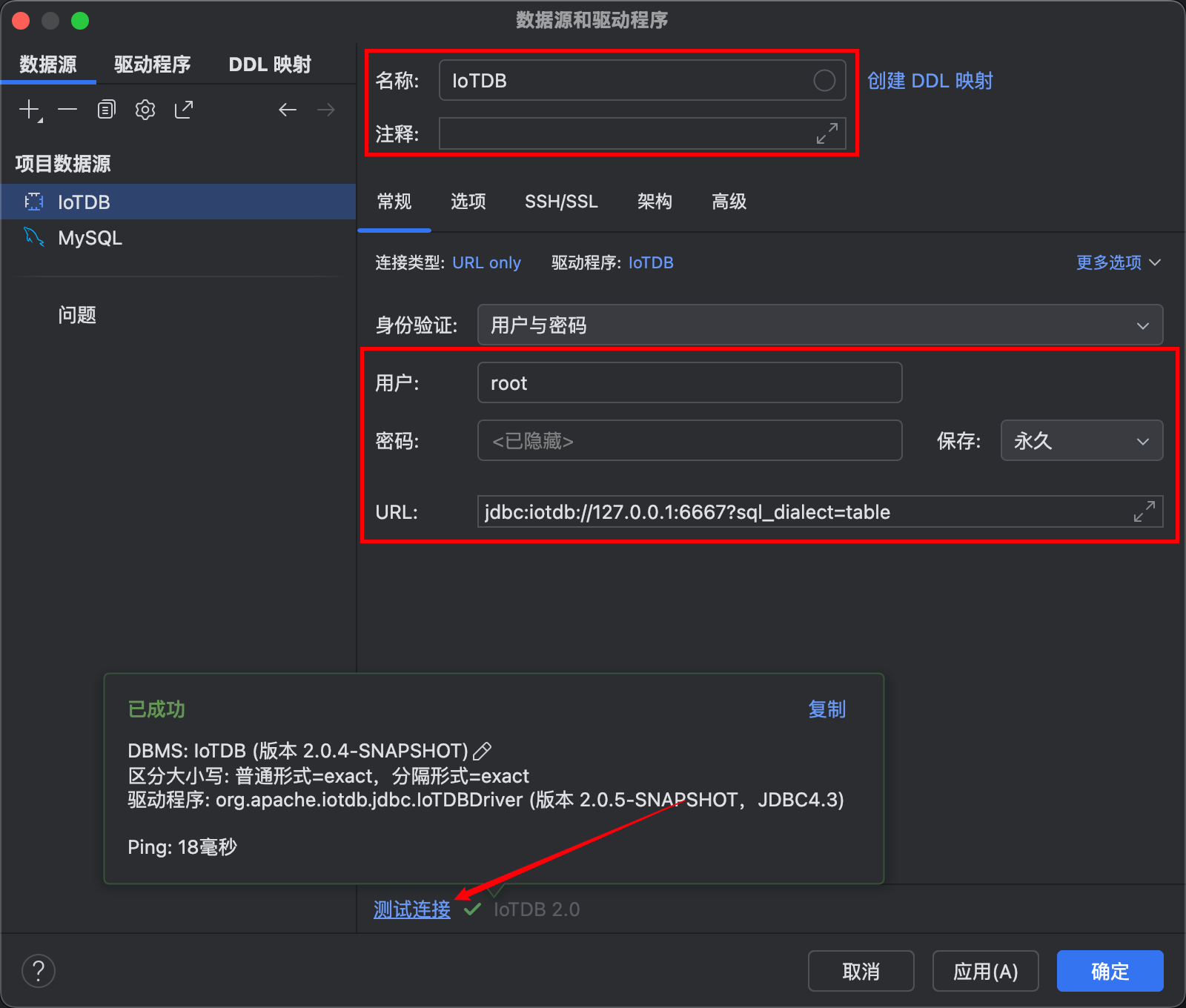Image resolution: width=1186 pixels, height=1008 pixels.
Task: Close the window with red button
Action: 21,21
